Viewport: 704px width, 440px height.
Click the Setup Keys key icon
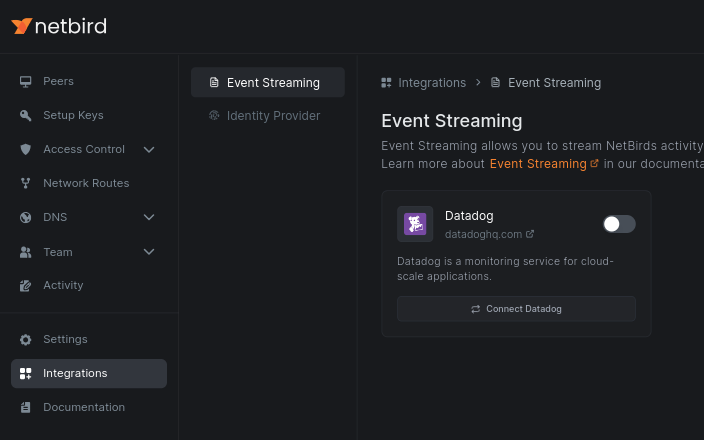26,115
